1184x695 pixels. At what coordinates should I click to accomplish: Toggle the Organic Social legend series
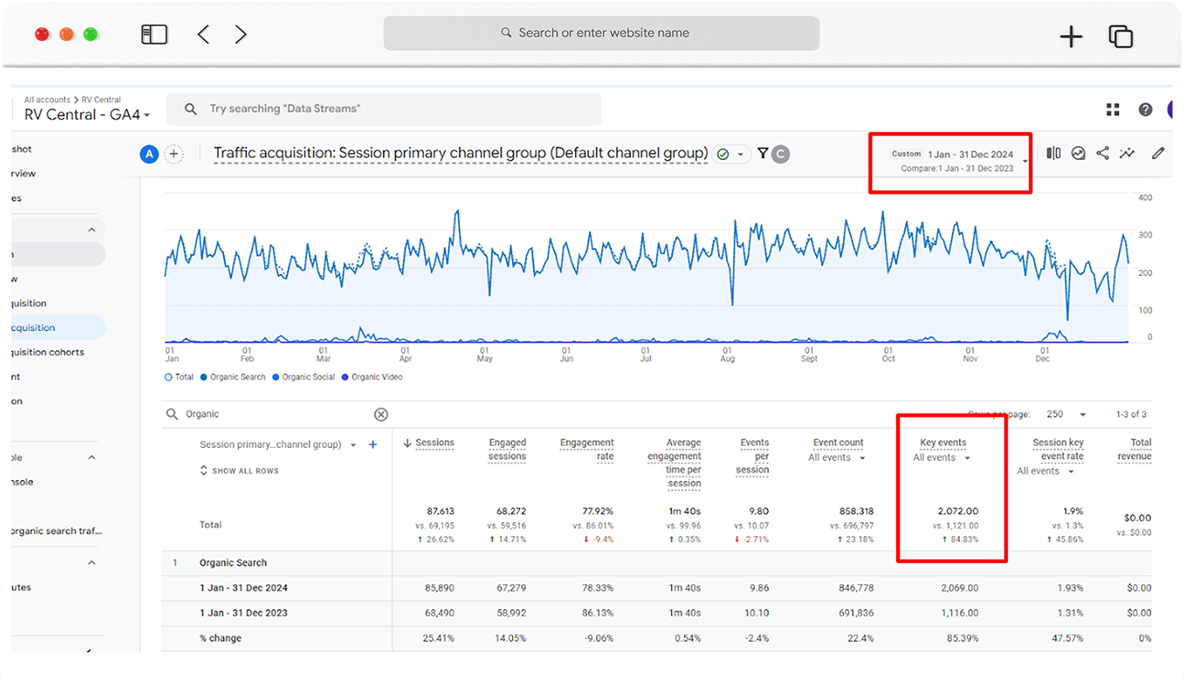[304, 377]
